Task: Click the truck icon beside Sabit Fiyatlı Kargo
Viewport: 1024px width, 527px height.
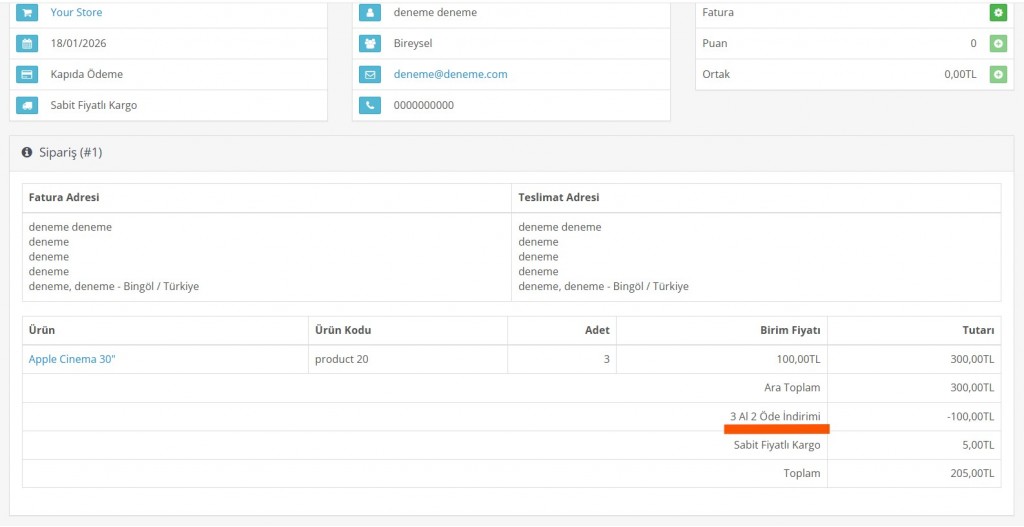Action: pos(29,105)
